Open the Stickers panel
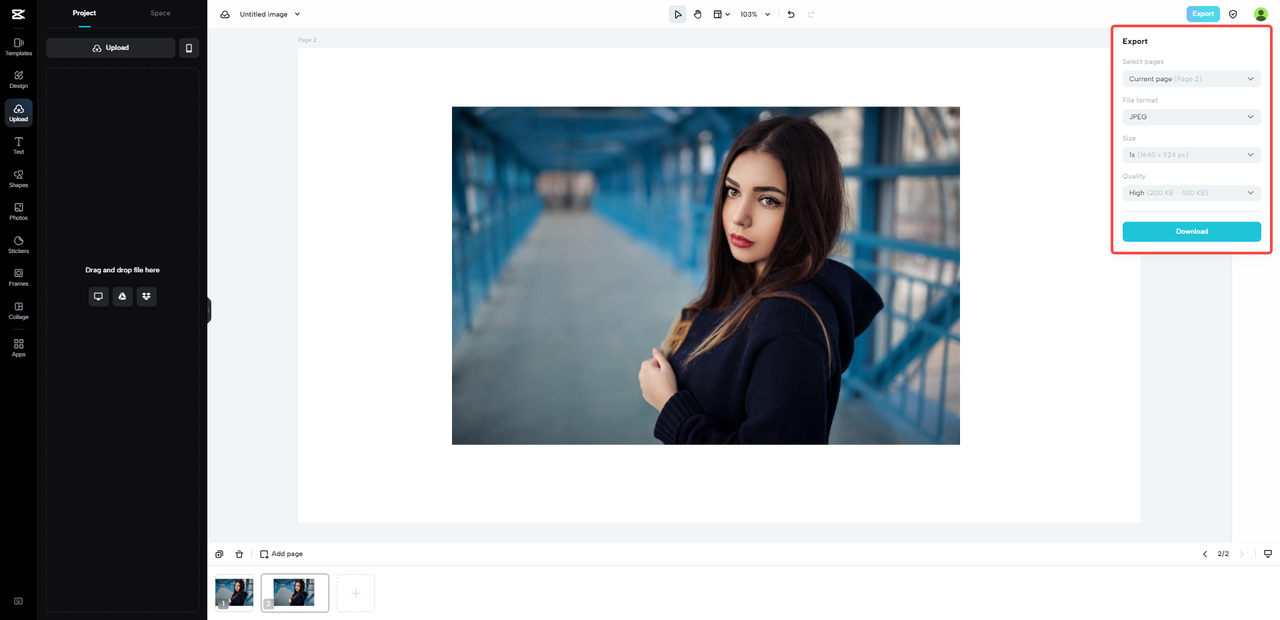This screenshot has width=1280, height=620. click(x=18, y=245)
